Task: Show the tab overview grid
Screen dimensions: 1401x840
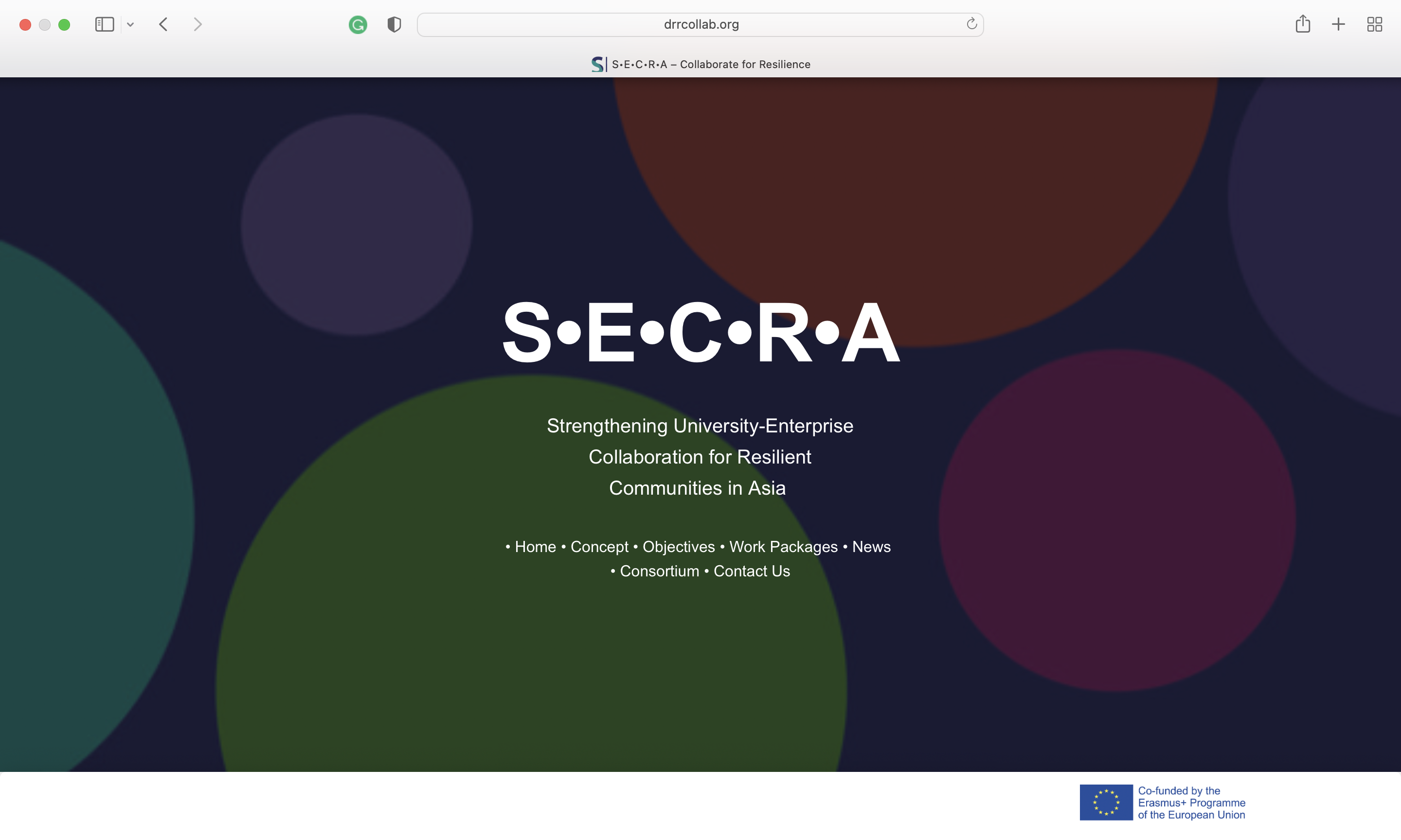Action: pos(1375,24)
